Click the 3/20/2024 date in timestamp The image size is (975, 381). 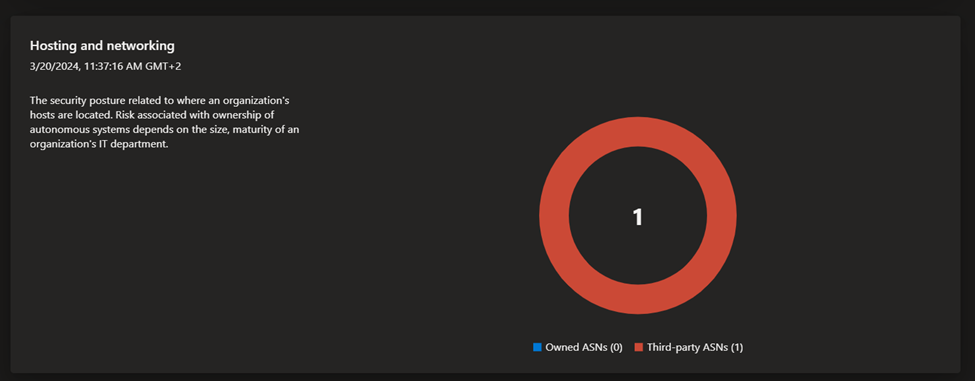(52, 67)
